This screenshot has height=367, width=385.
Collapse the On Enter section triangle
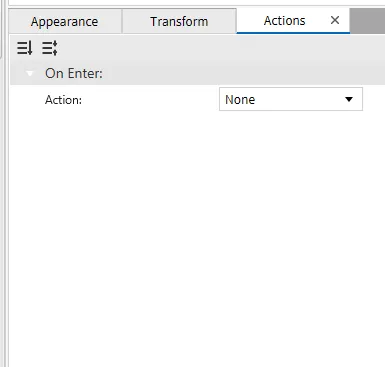tap(30, 73)
